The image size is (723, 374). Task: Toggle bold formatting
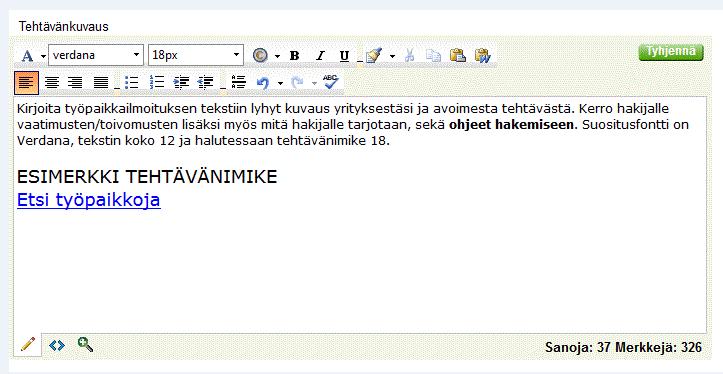point(294,56)
